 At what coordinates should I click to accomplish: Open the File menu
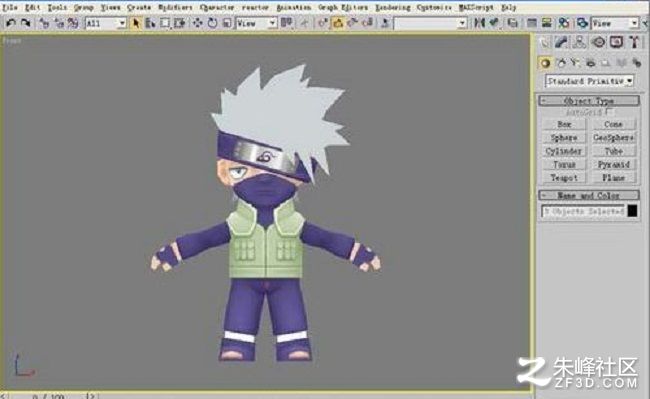click(x=9, y=7)
